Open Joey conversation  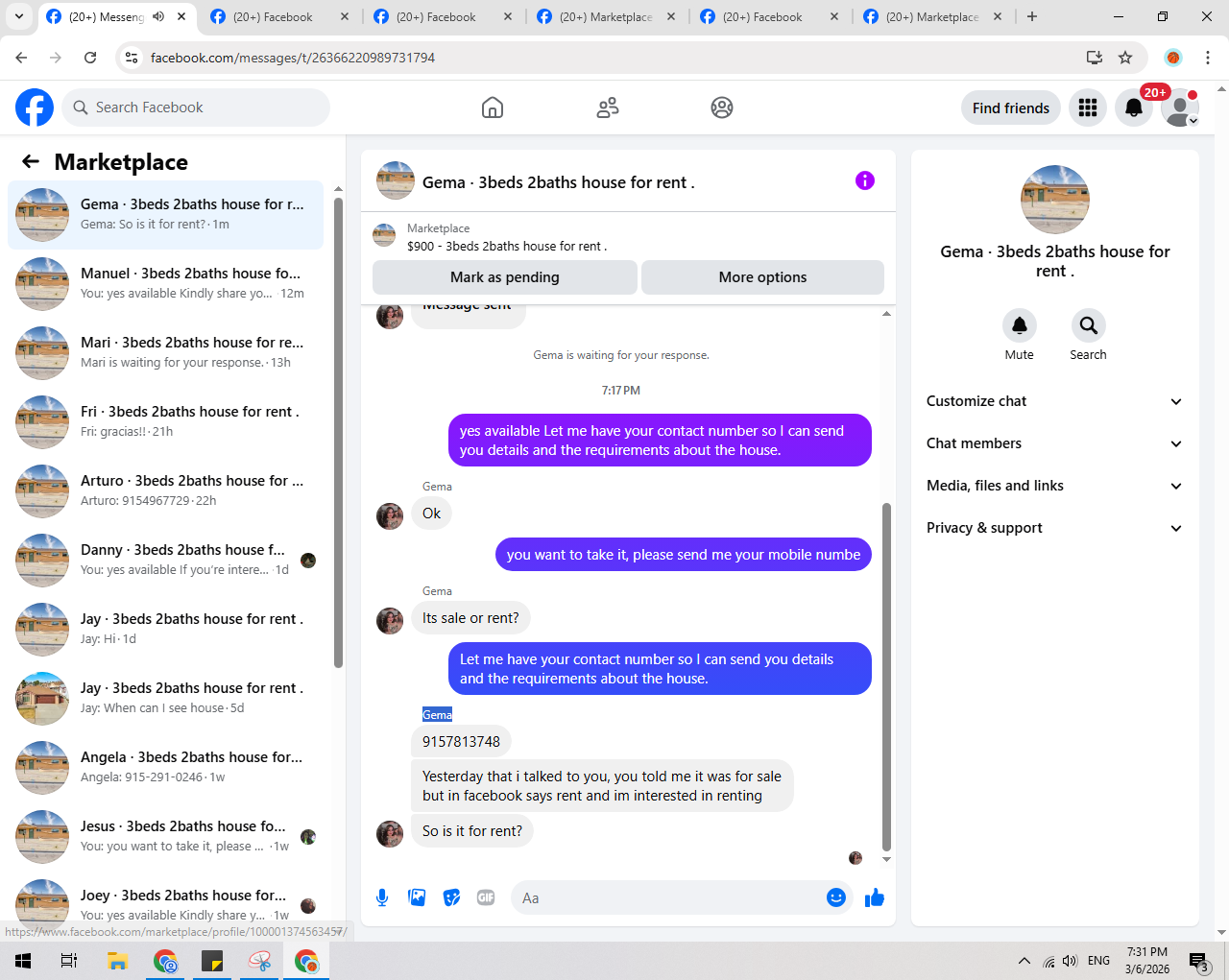coord(165,905)
